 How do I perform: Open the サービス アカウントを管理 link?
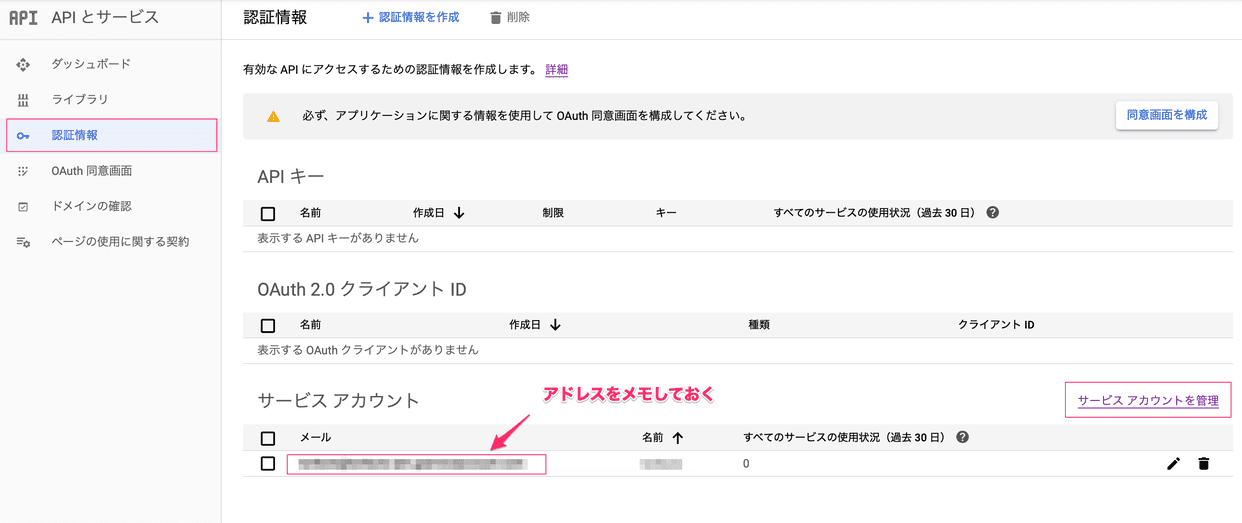pos(1148,401)
